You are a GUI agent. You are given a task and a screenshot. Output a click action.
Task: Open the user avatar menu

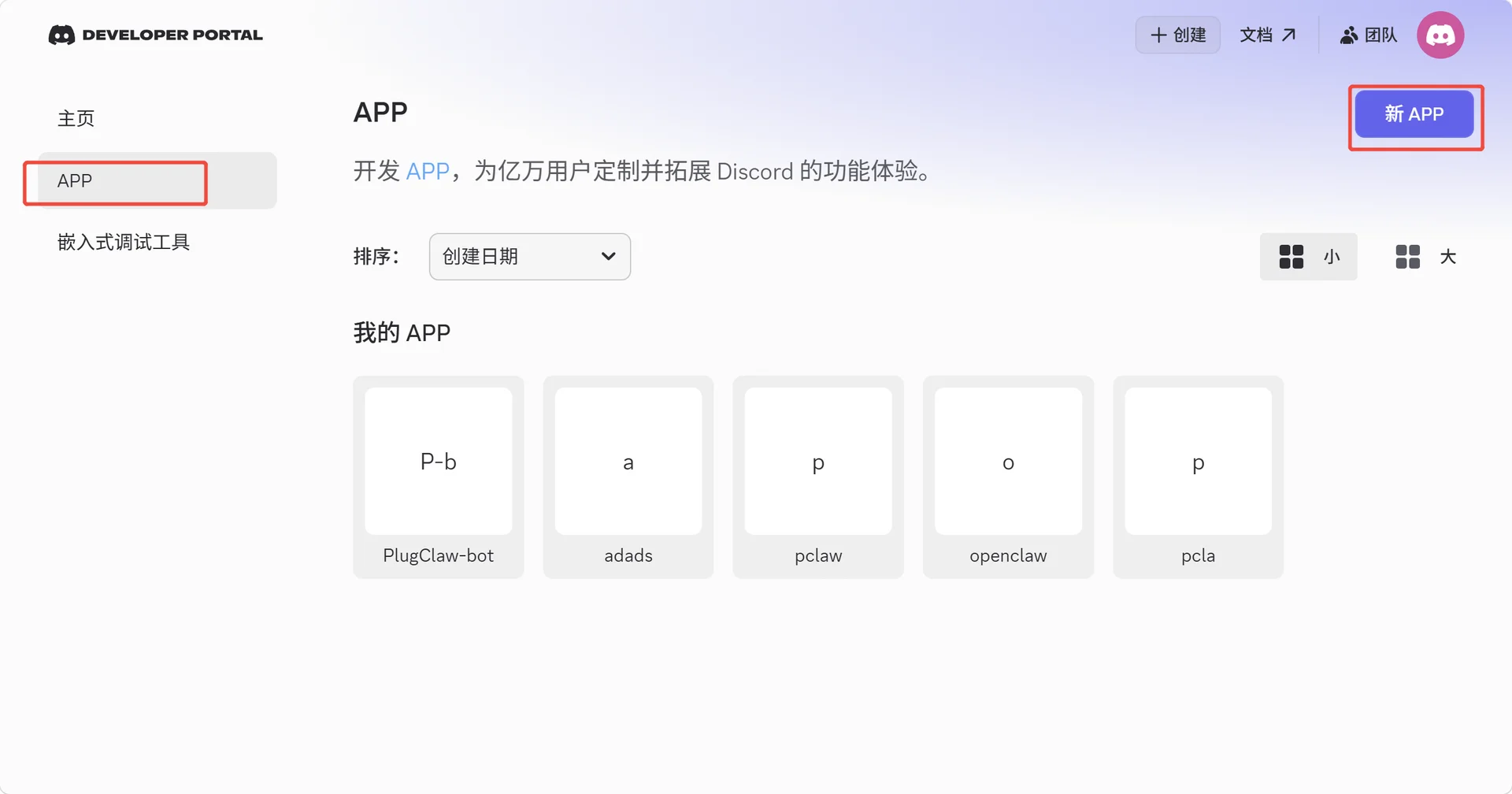tap(1440, 35)
